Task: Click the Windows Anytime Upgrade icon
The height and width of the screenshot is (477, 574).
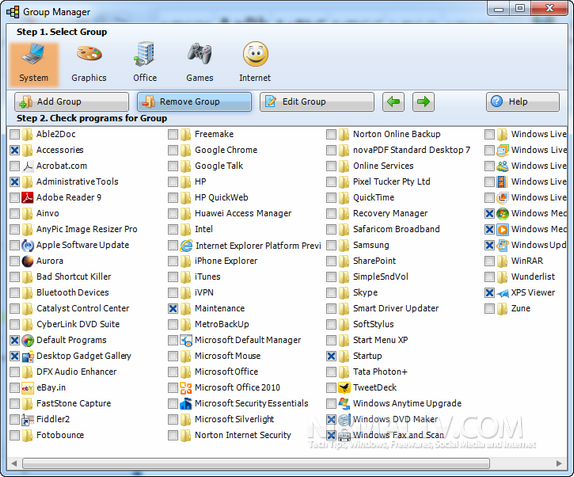Action: [344, 404]
